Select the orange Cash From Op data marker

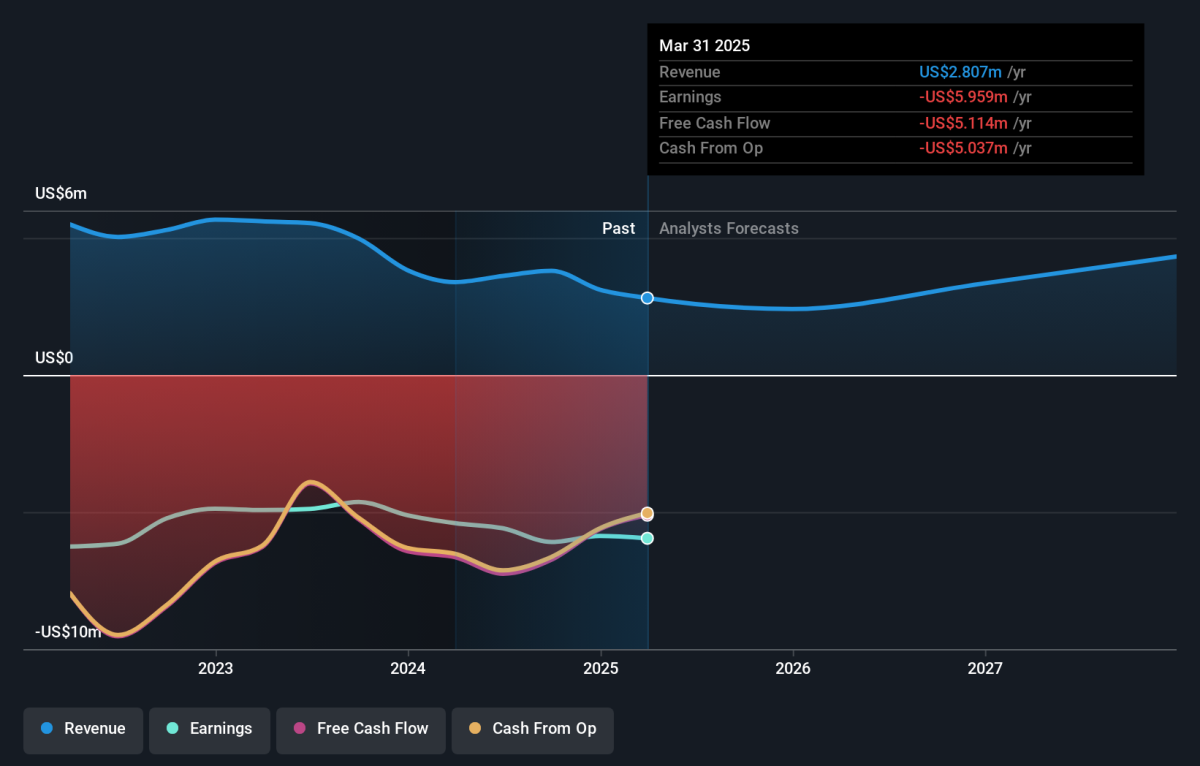tap(647, 513)
